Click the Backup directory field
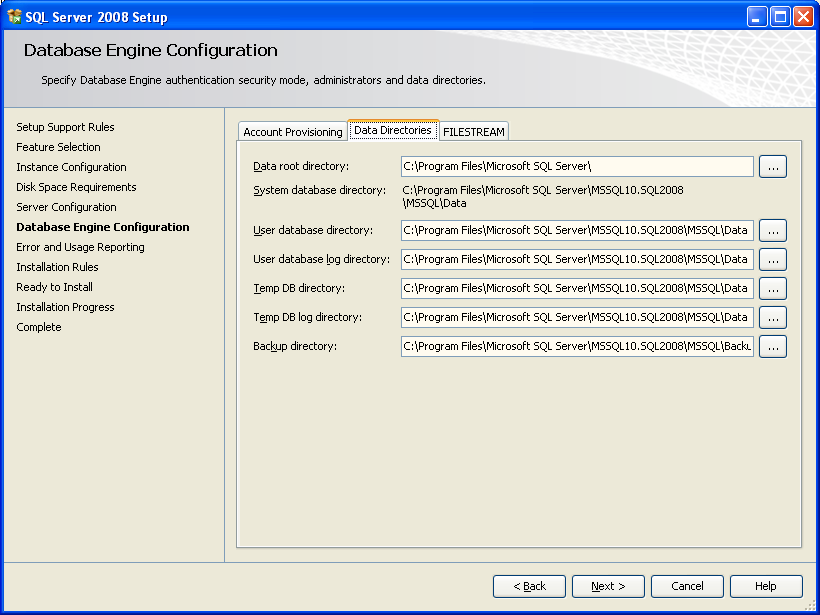 [577, 347]
